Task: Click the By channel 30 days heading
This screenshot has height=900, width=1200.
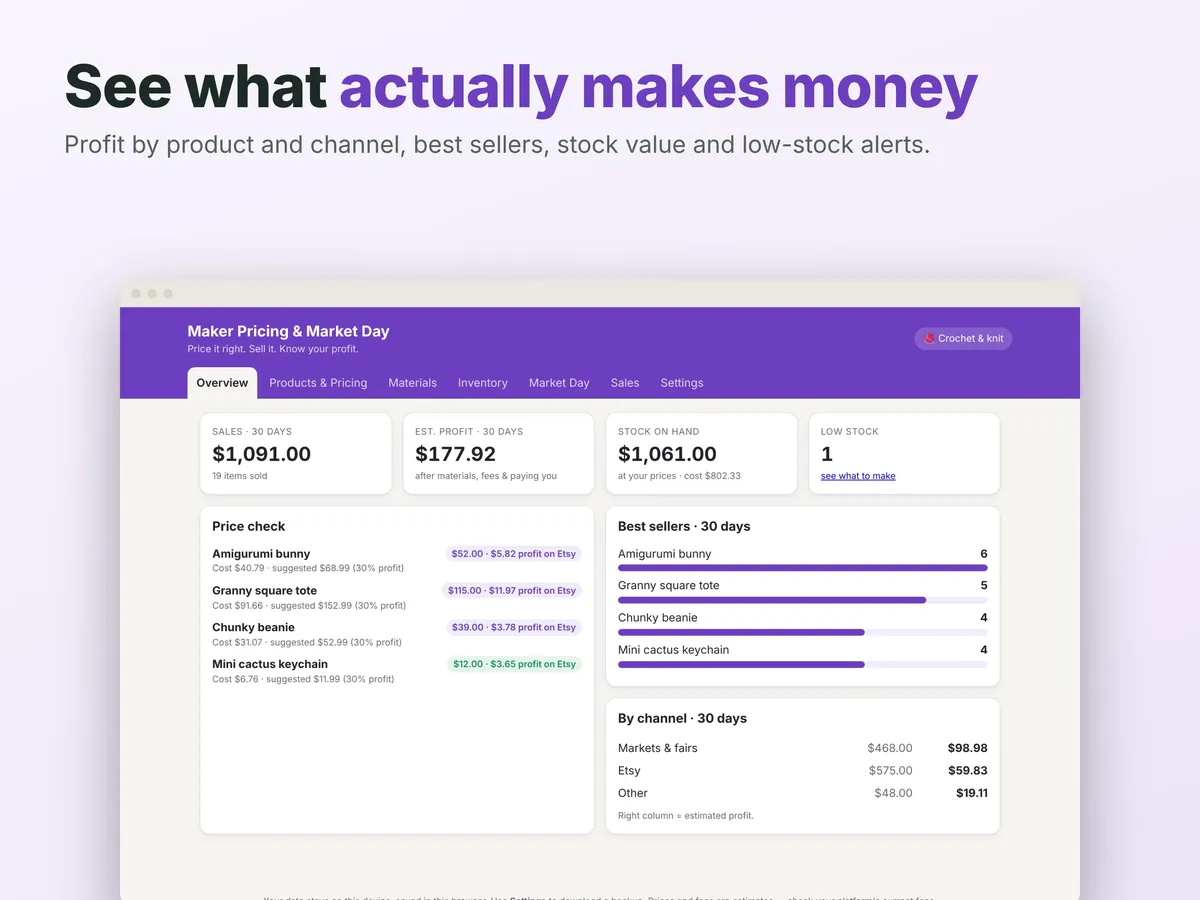Action: click(682, 718)
